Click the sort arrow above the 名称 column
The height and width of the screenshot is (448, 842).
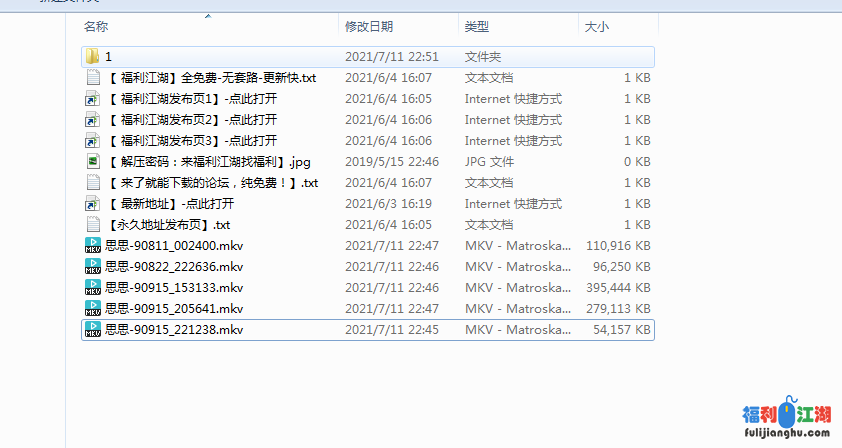coord(208,16)
